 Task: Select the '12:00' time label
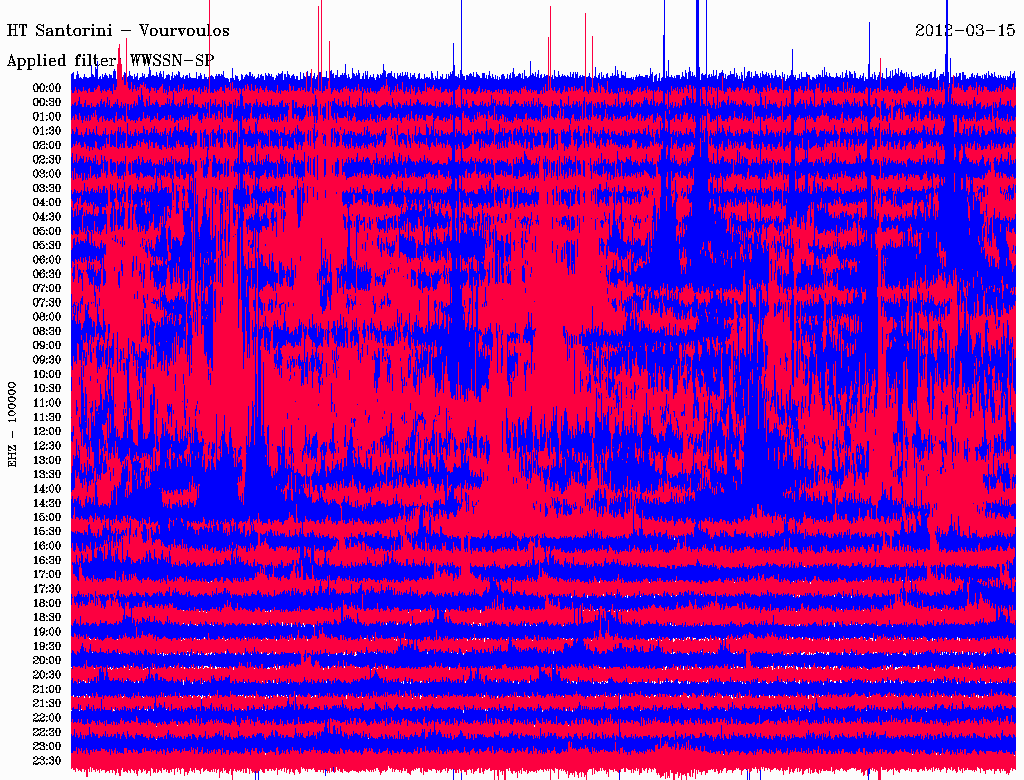point(47,431)
